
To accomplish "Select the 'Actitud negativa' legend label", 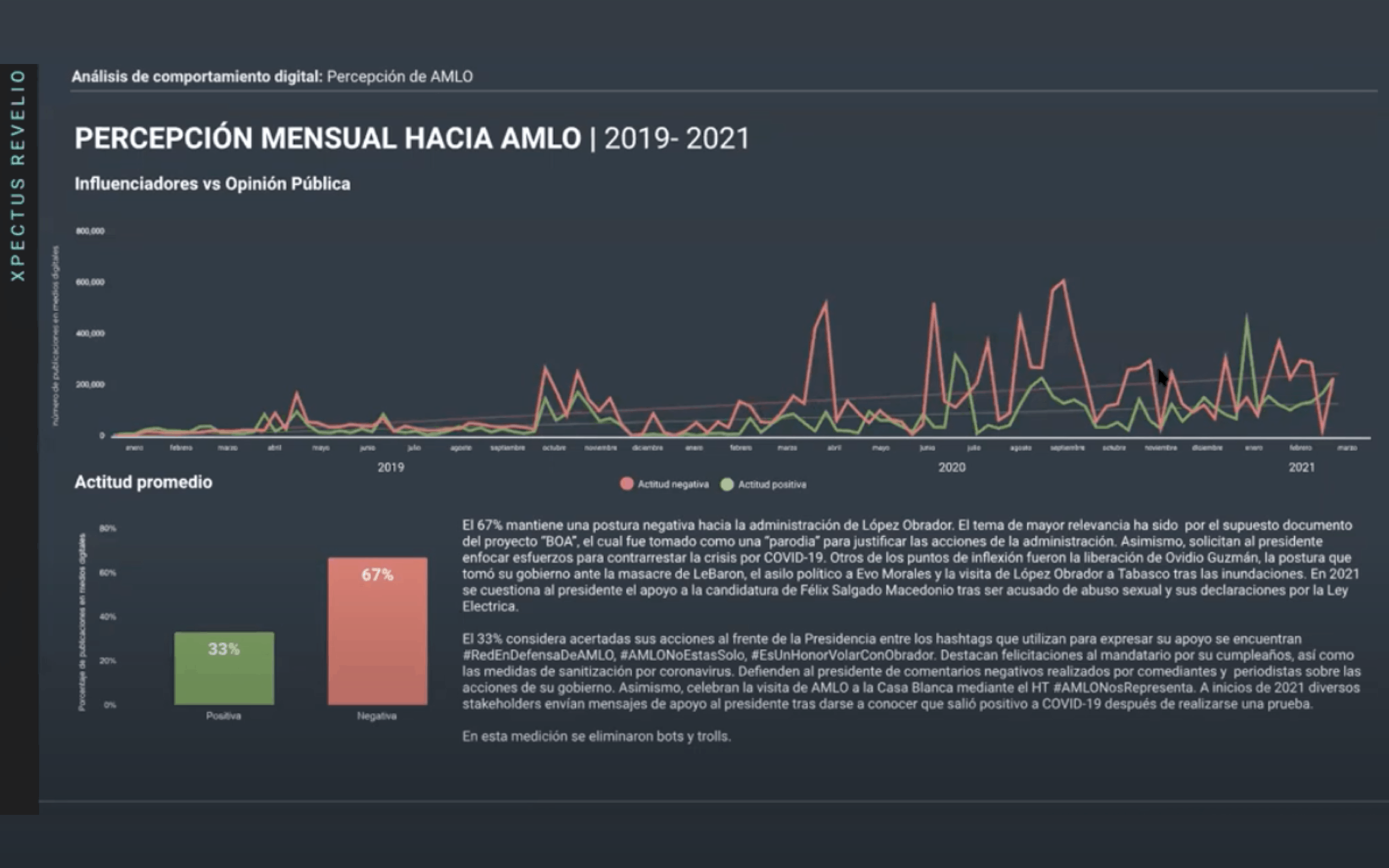I will [x=673, y=484].
